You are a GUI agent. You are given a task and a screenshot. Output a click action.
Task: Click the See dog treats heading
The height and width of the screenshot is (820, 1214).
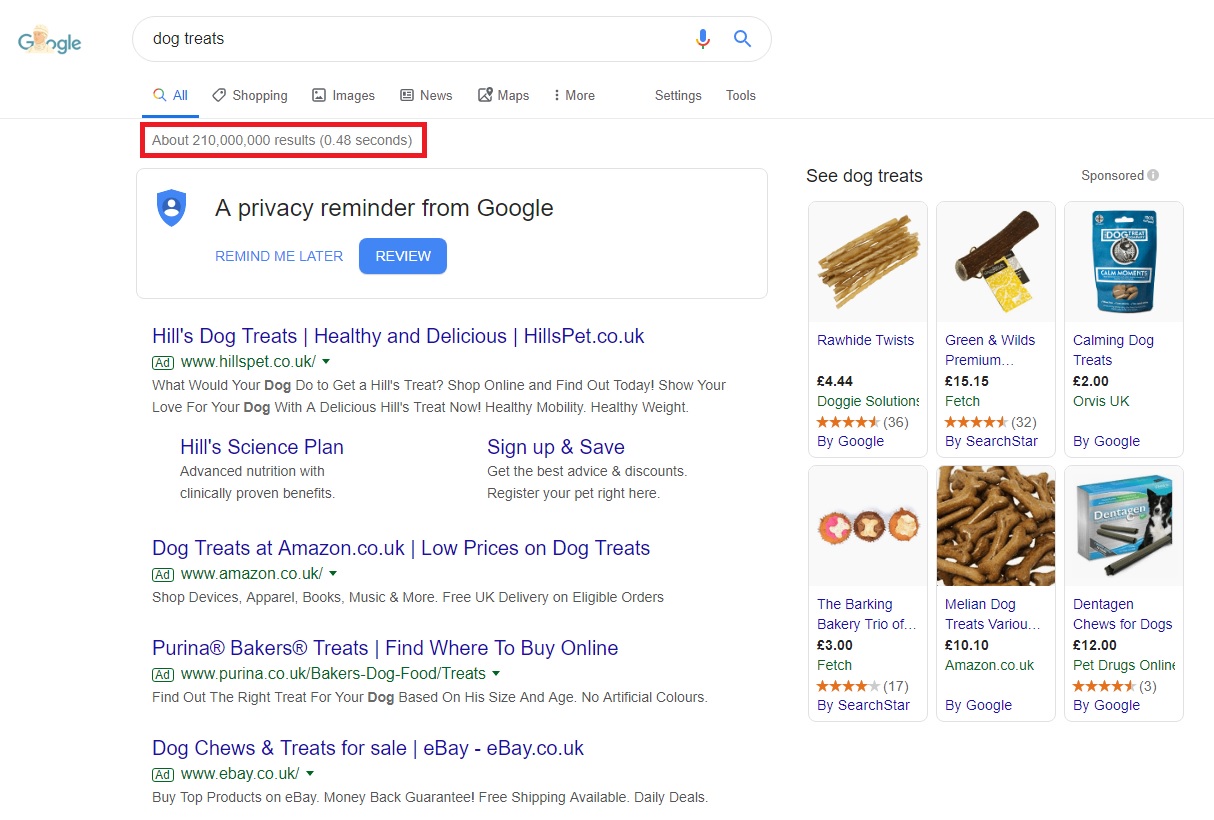coord(864,176)
